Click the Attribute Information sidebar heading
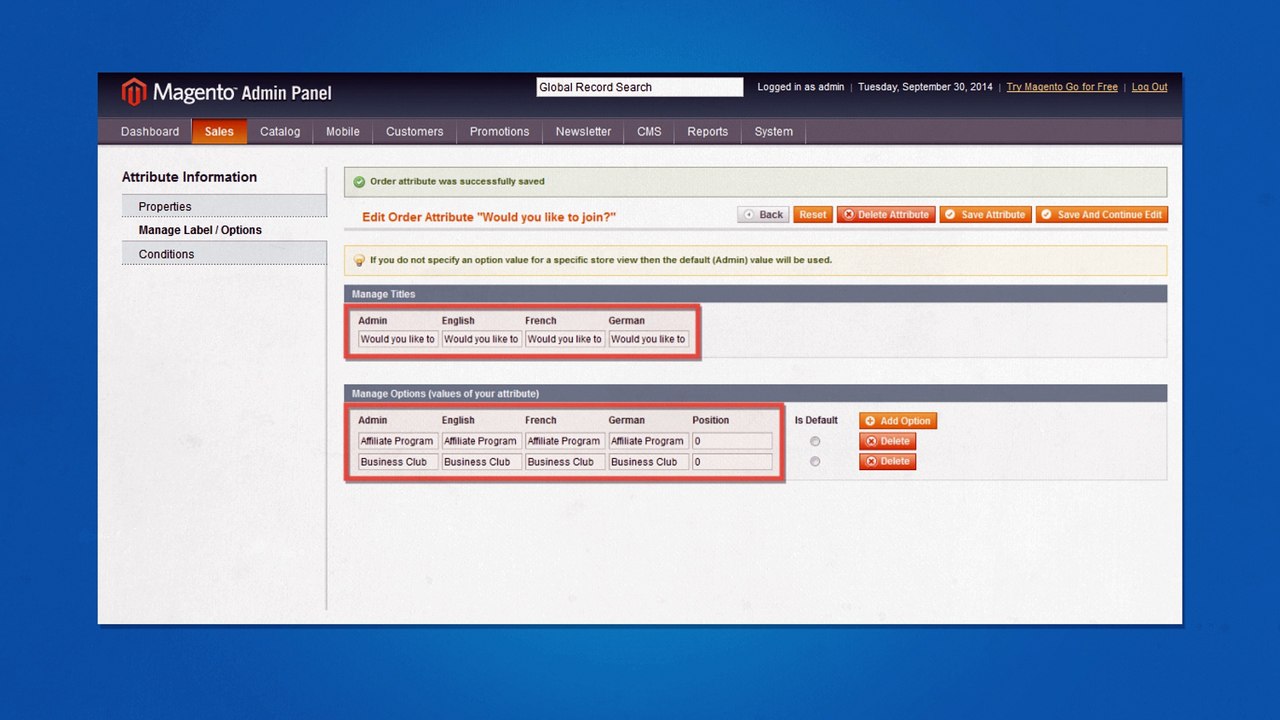 [189, 177]
